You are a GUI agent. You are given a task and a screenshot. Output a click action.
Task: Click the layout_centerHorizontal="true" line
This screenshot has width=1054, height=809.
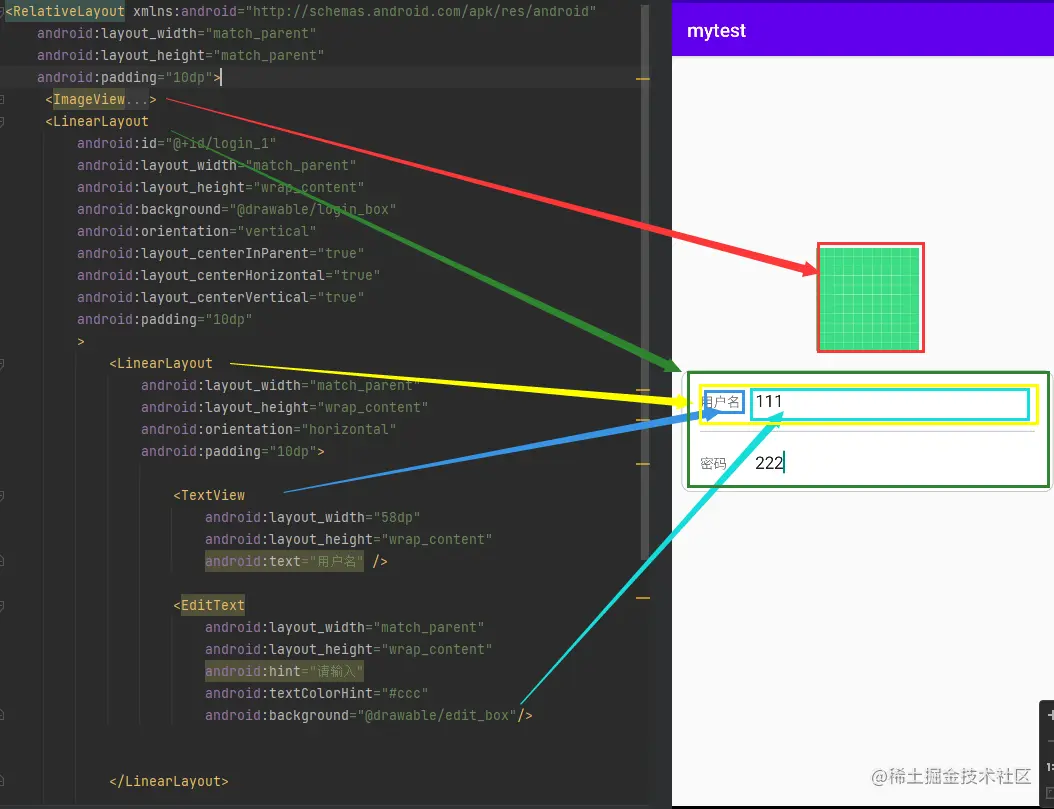pos(229,275)
